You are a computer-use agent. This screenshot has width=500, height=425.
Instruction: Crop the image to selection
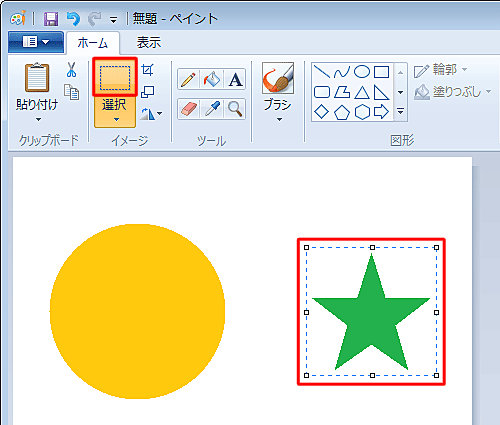point(147,70)
